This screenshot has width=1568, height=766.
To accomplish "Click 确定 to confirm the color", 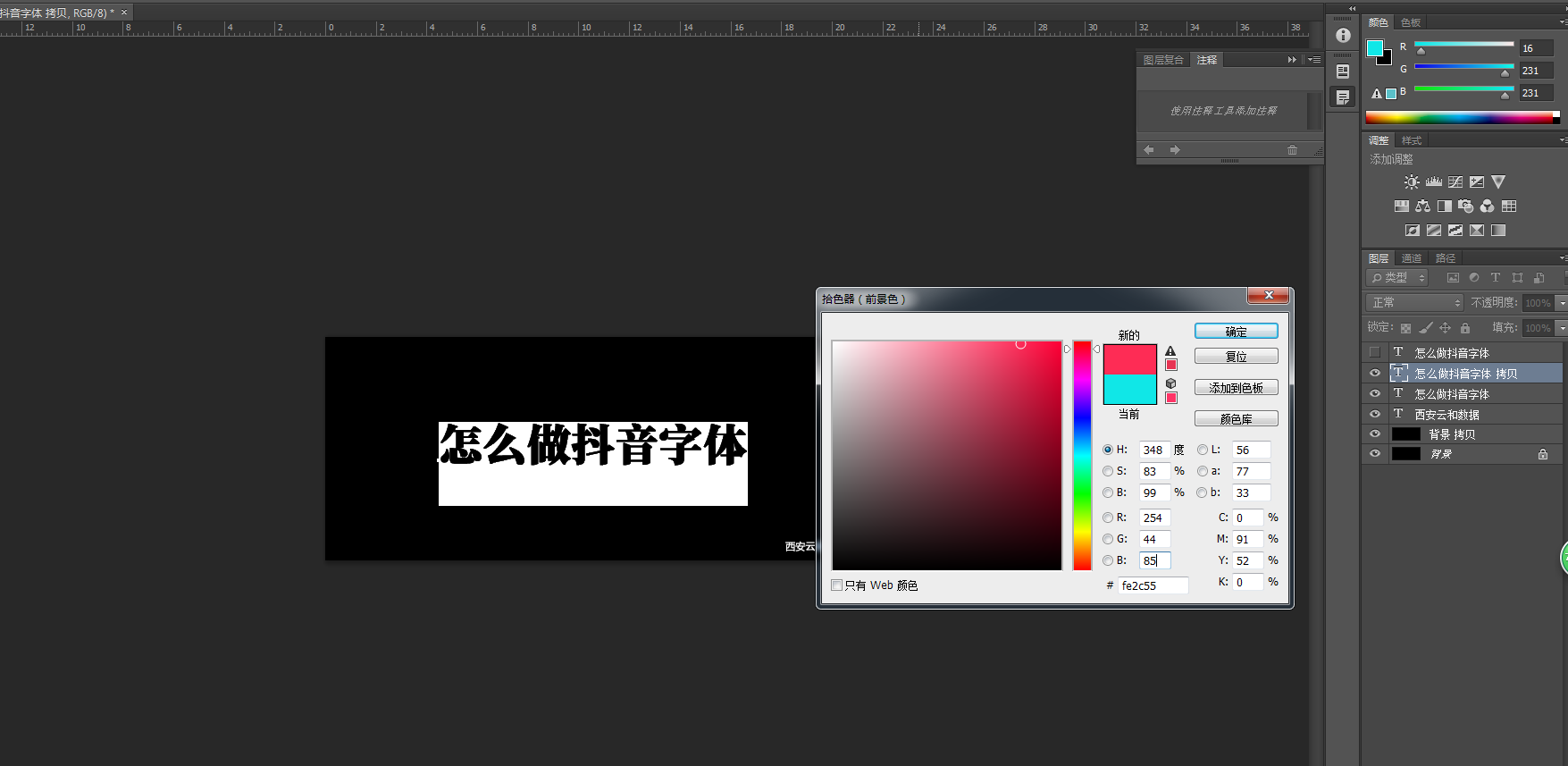I will tap(1237, 332).
